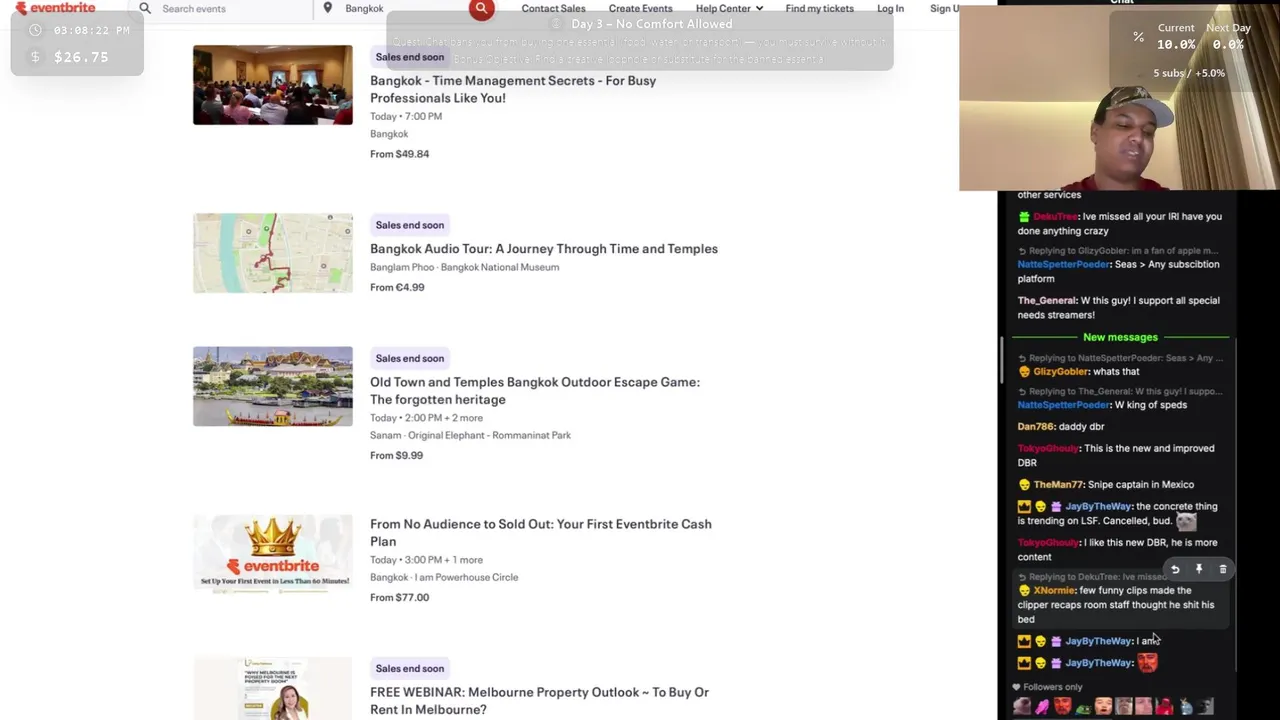1280x720 pixels.
Task: Open the Old Town and Temples Escape Game event
Action: pyautogui.click(x=535, y=390)
